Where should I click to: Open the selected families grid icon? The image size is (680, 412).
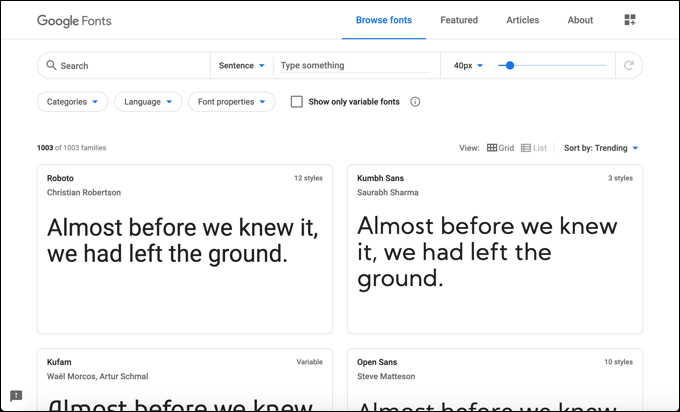630,20
